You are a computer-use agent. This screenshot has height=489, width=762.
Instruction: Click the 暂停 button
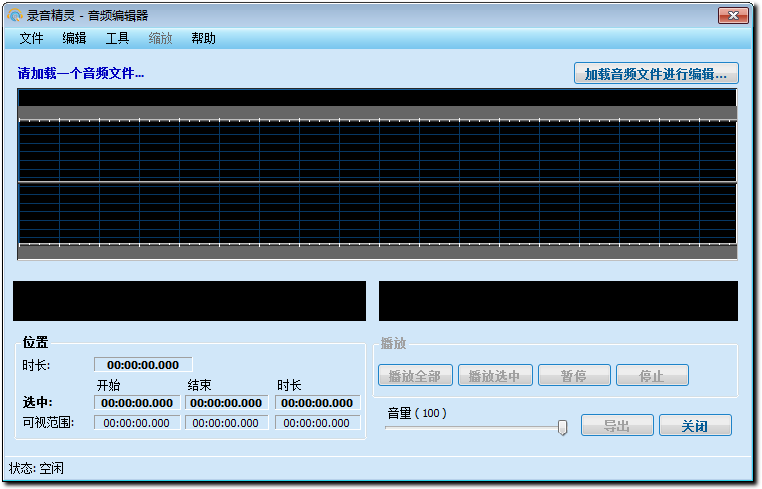[x=574, y=375]
